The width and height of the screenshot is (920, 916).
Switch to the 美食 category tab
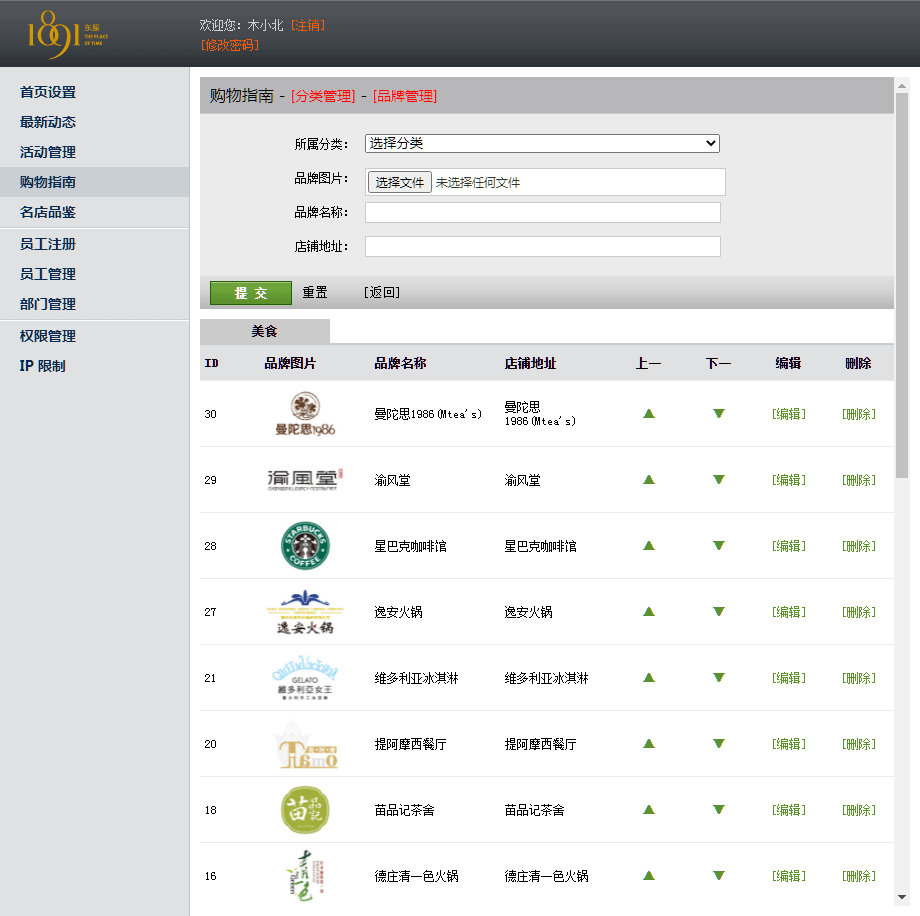click(265, 332)
